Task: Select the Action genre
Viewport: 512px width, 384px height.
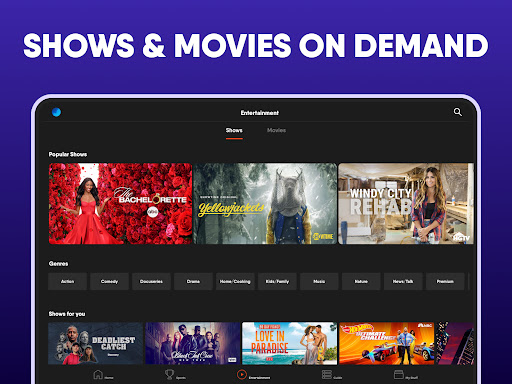Action: pyautogui.click(x=68, y=281)
